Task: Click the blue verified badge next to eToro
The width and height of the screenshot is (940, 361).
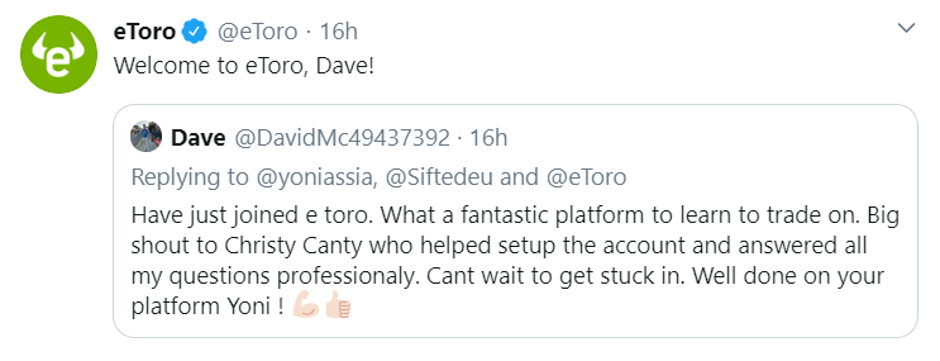Action: pos(195,31)
